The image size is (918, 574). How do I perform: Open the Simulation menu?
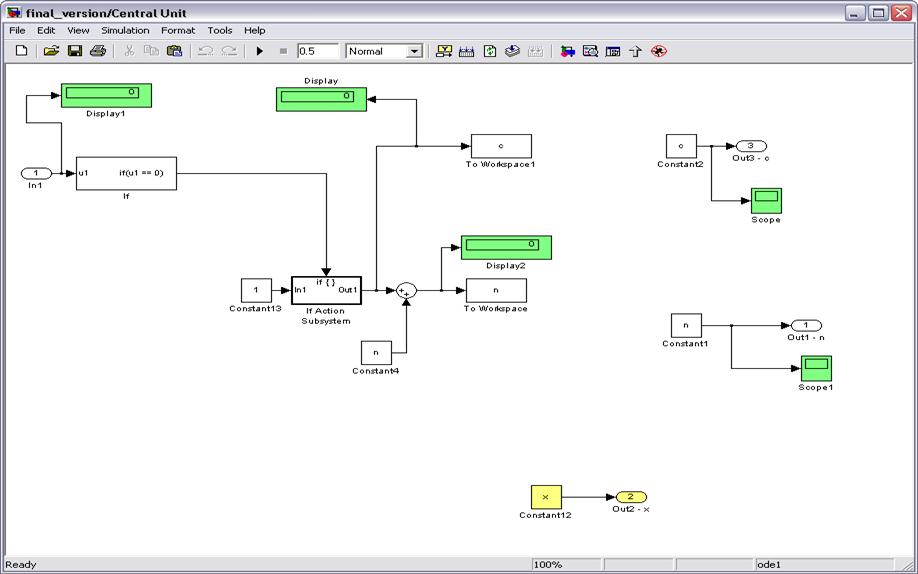(125, 30)
